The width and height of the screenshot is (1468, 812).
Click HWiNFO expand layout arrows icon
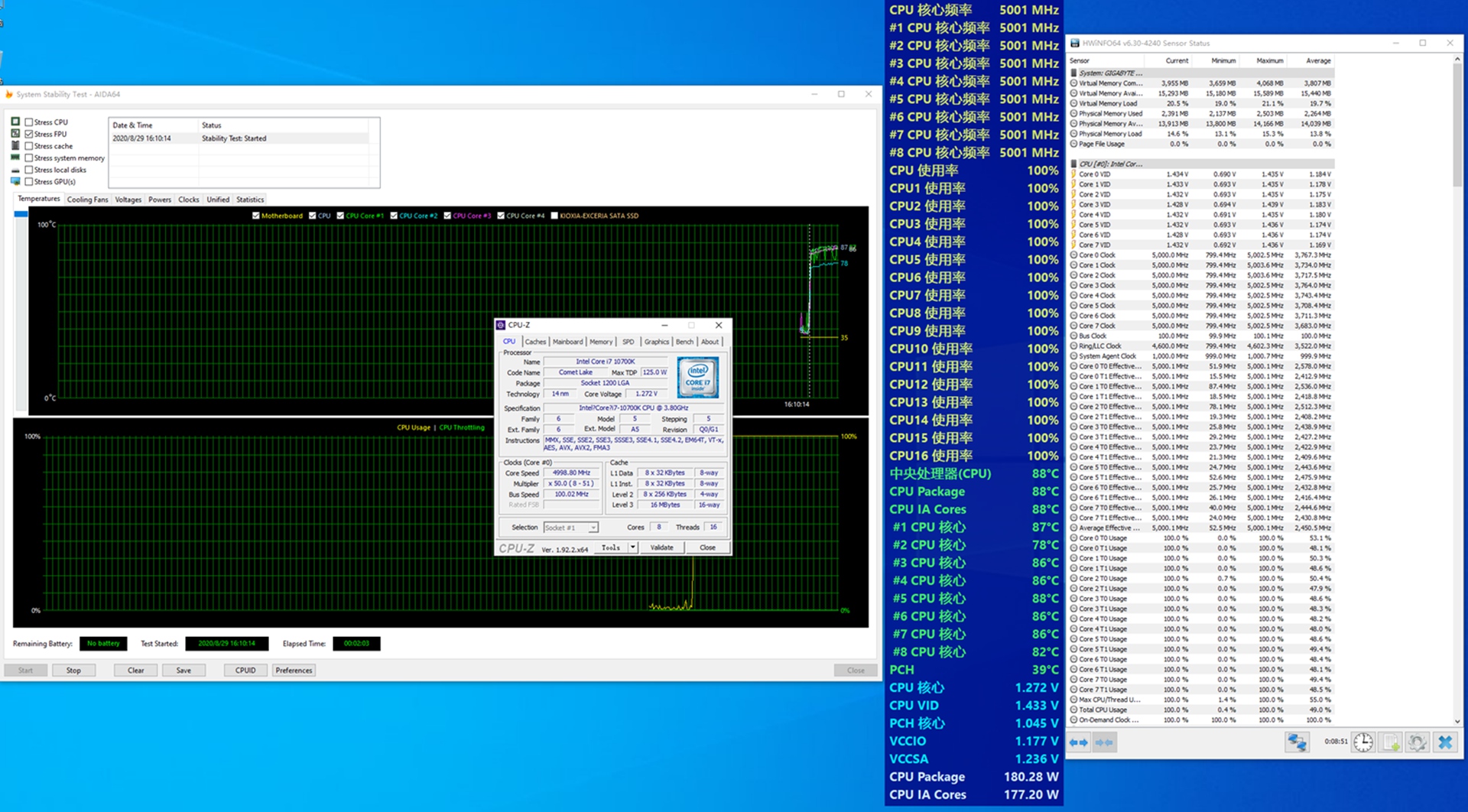coord(1079,742)
